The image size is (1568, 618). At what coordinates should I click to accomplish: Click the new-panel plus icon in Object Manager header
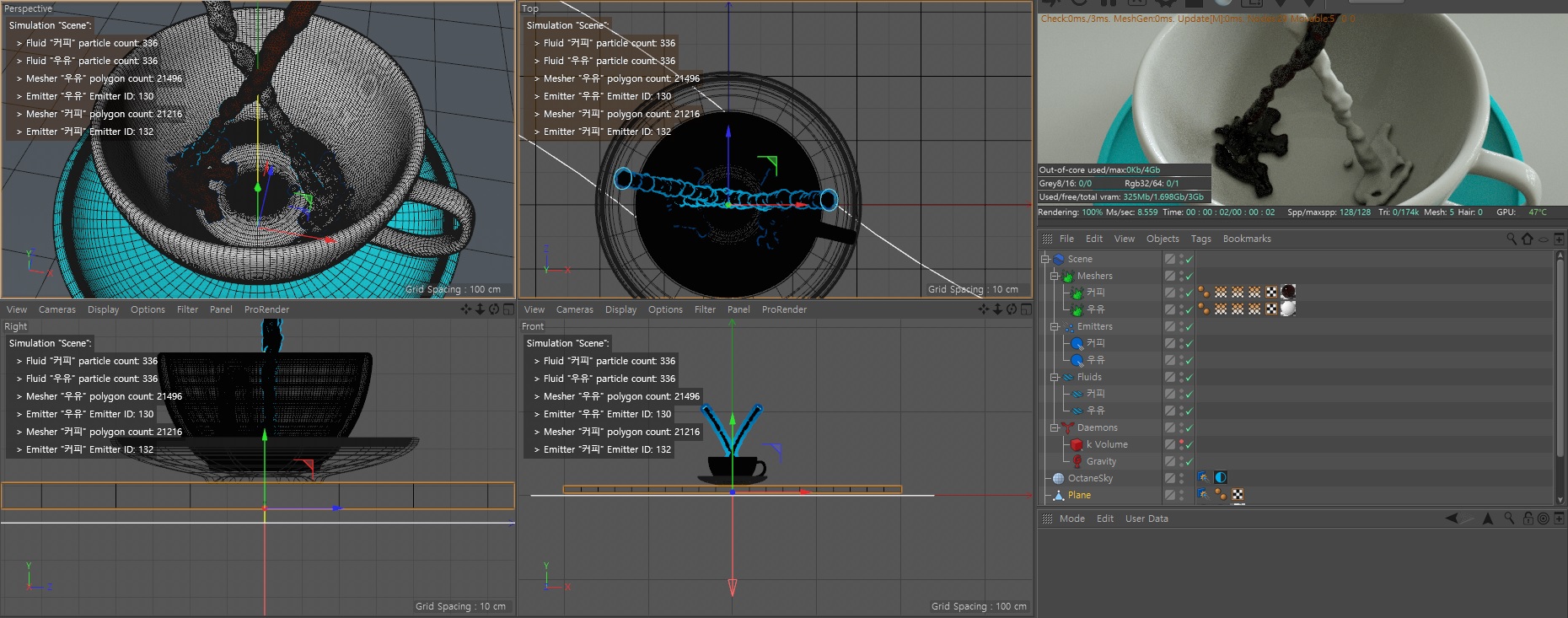(1559, 239)
